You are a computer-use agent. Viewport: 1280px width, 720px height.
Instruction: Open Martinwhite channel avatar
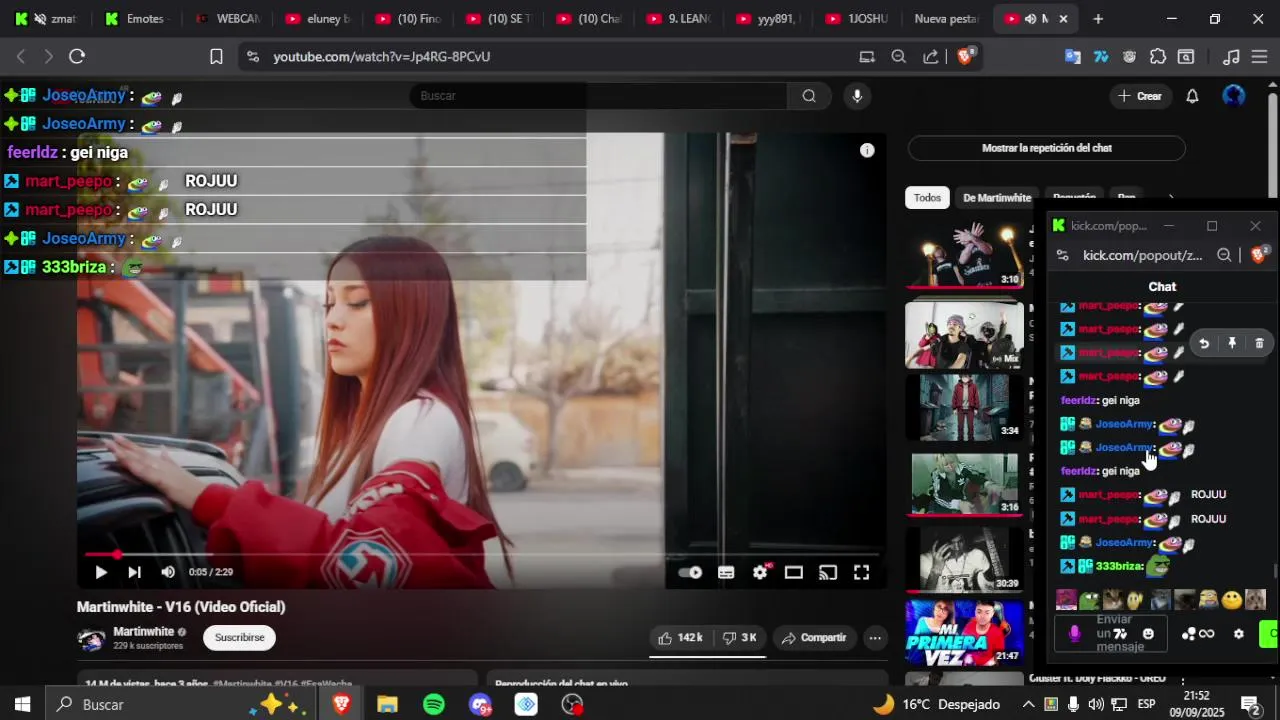pos(92,638)
